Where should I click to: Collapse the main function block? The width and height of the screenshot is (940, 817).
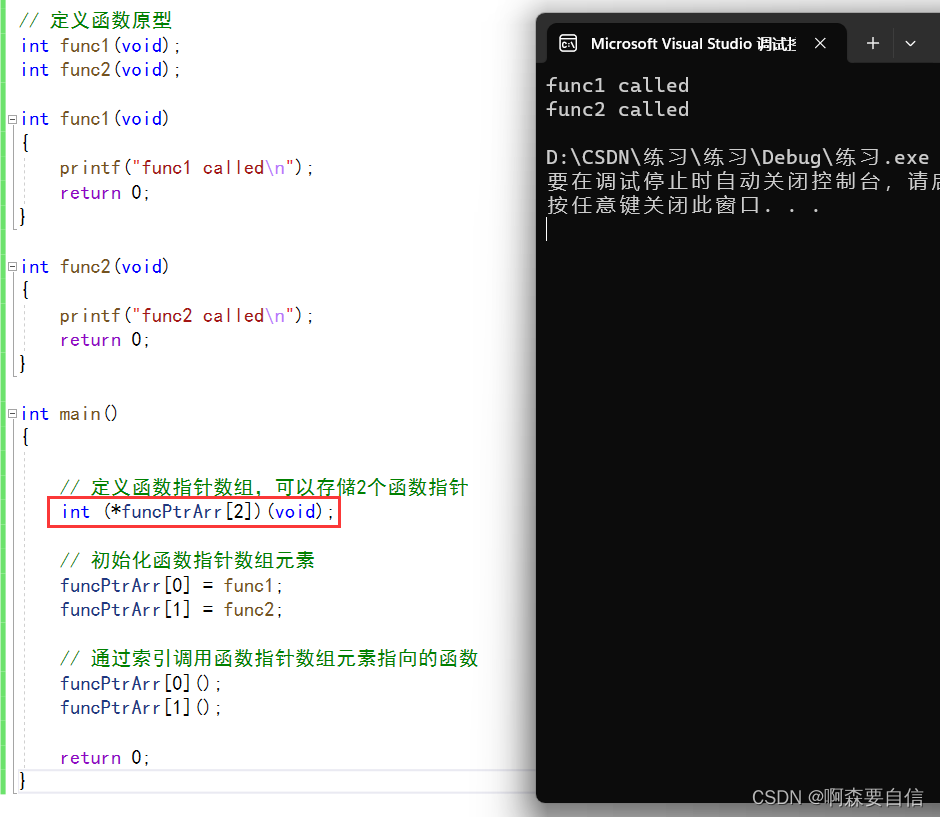12,414
